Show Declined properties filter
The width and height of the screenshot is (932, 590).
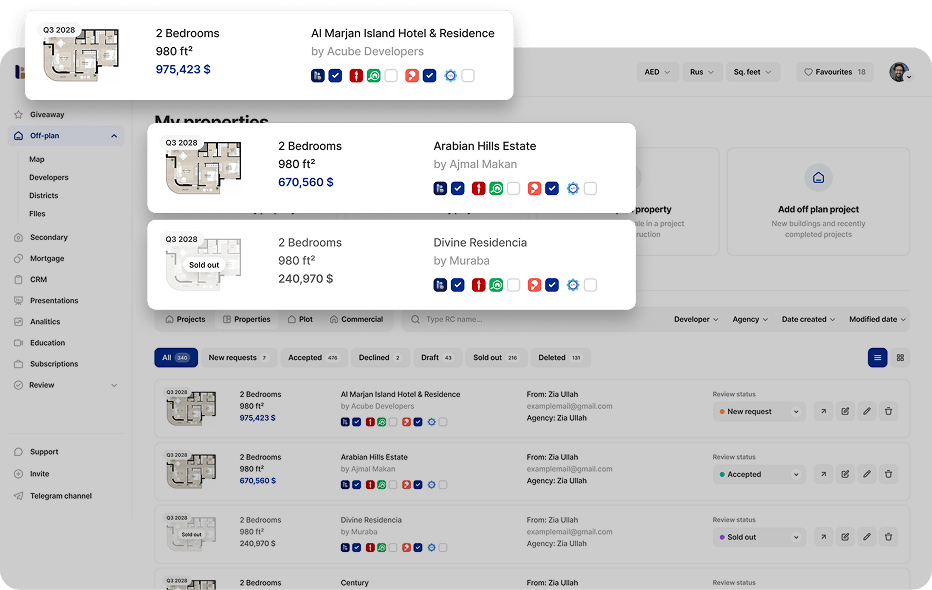tap(380, 358)
